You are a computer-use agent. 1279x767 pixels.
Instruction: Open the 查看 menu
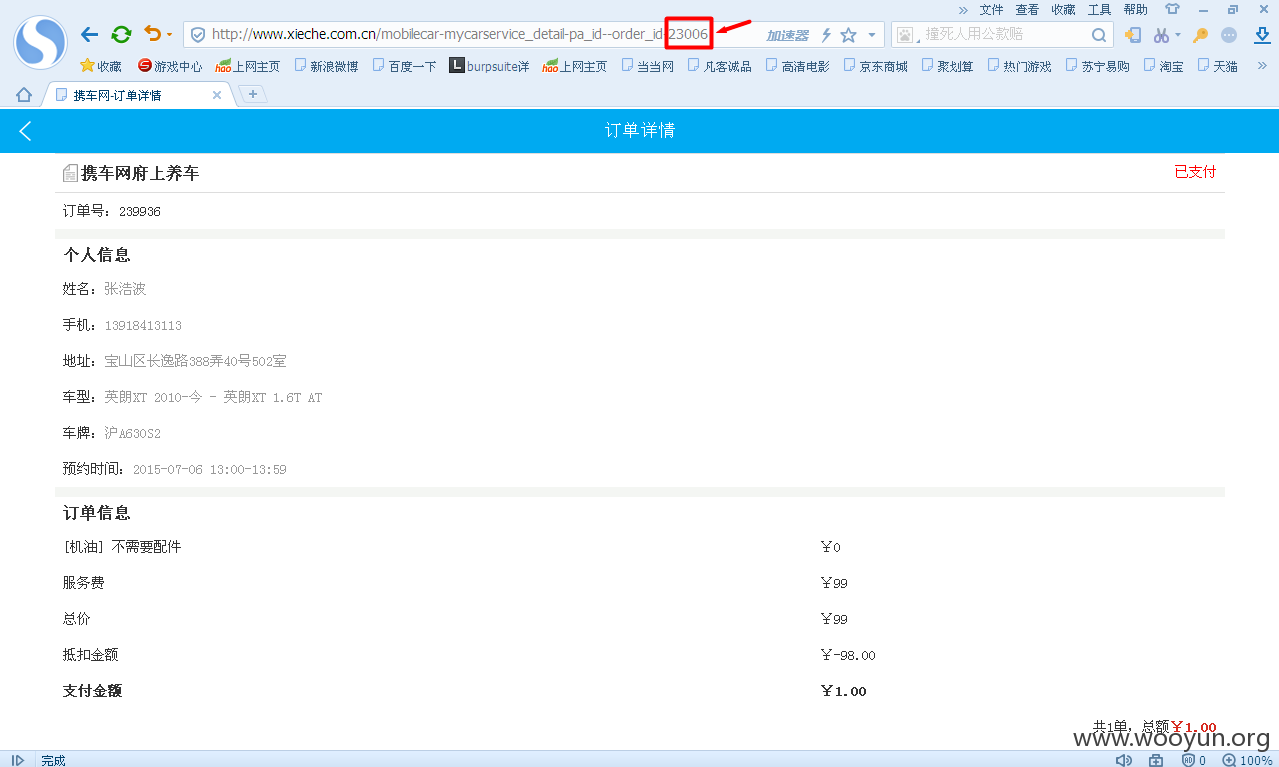(x=1027, y=9)
